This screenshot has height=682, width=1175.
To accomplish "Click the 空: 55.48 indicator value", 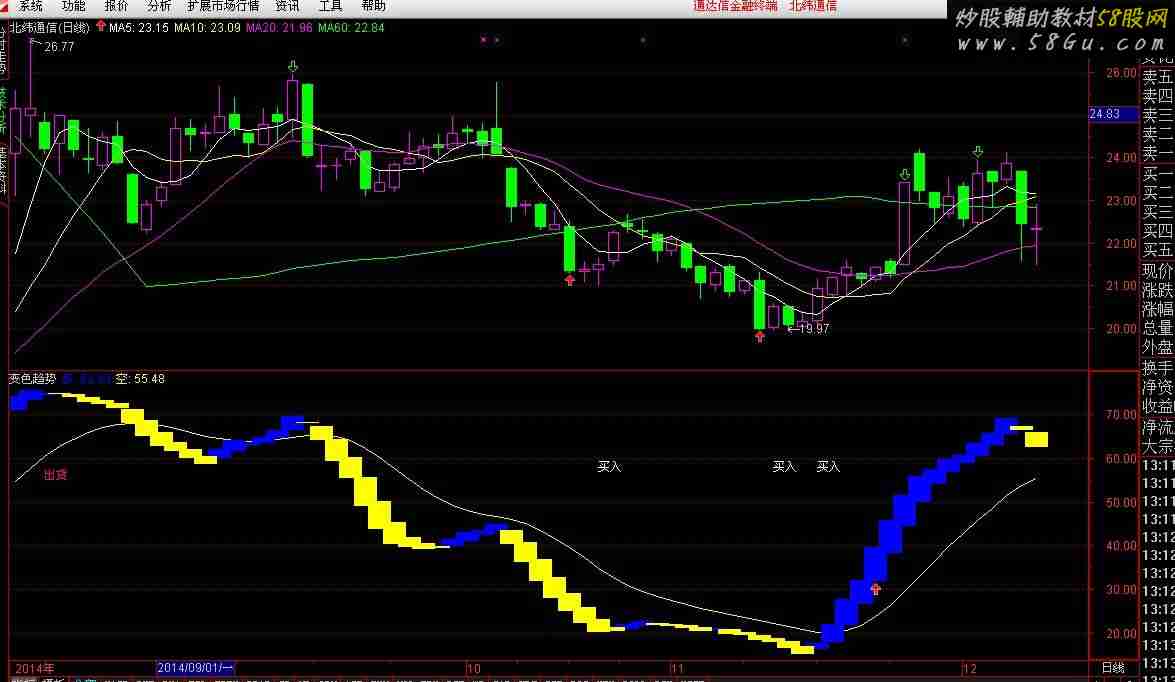I will point(140,378).
